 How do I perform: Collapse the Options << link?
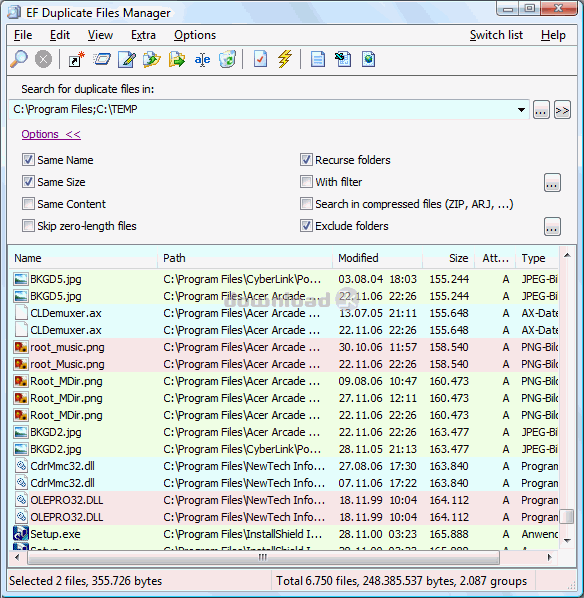[x=51, y=135]
